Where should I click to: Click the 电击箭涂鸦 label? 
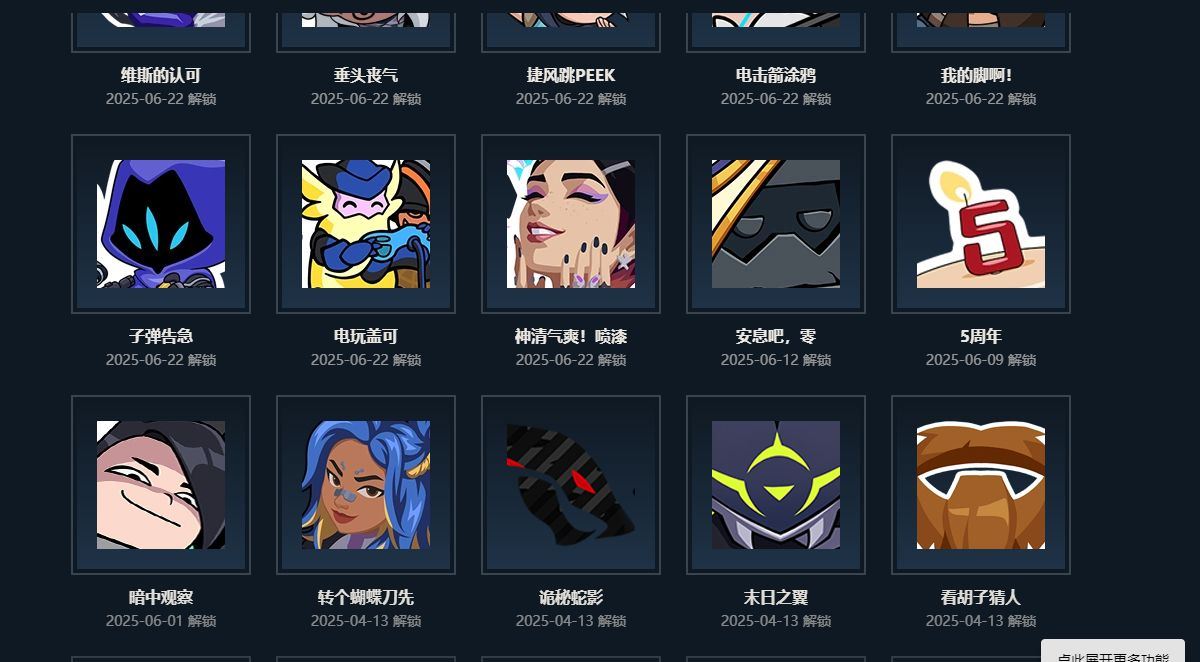pyautogui.click(x=776, y=75)
